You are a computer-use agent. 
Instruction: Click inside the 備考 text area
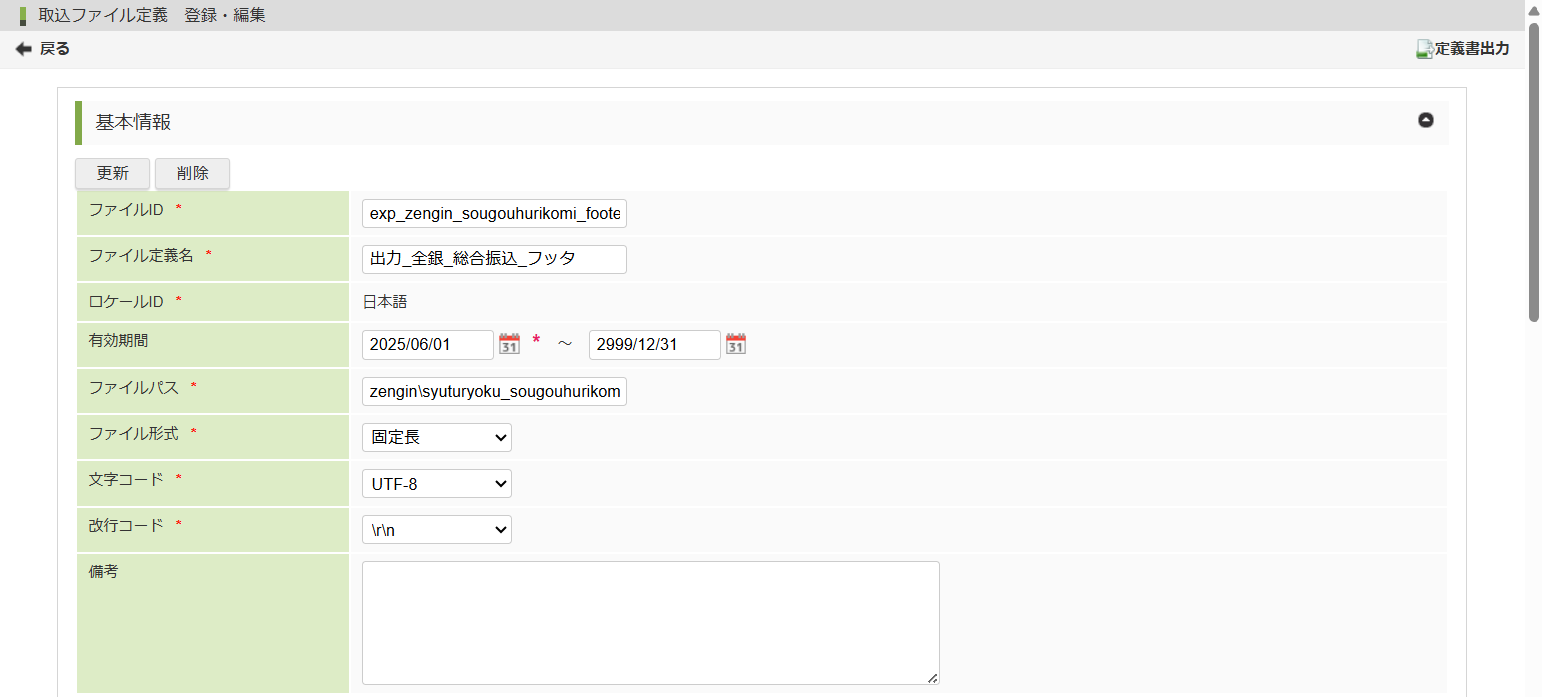point(650,622)
